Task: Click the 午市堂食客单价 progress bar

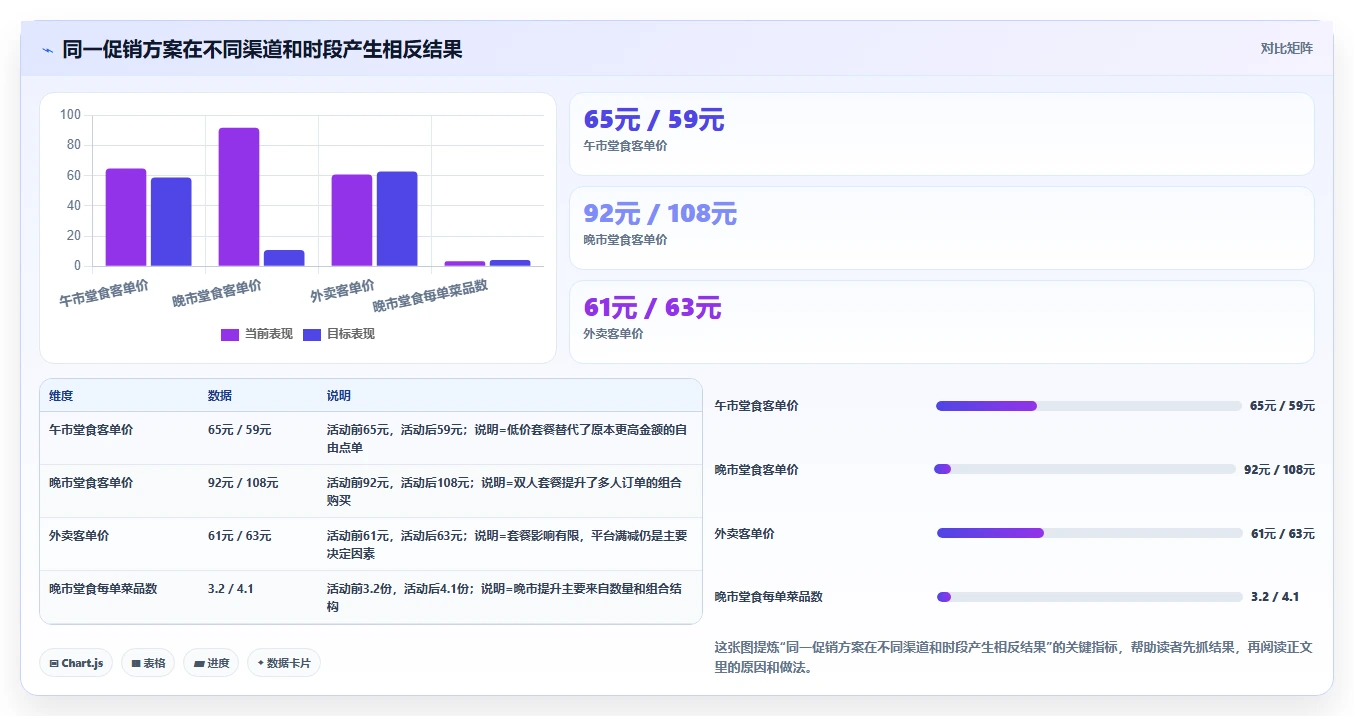Action: click(1089, 406)
